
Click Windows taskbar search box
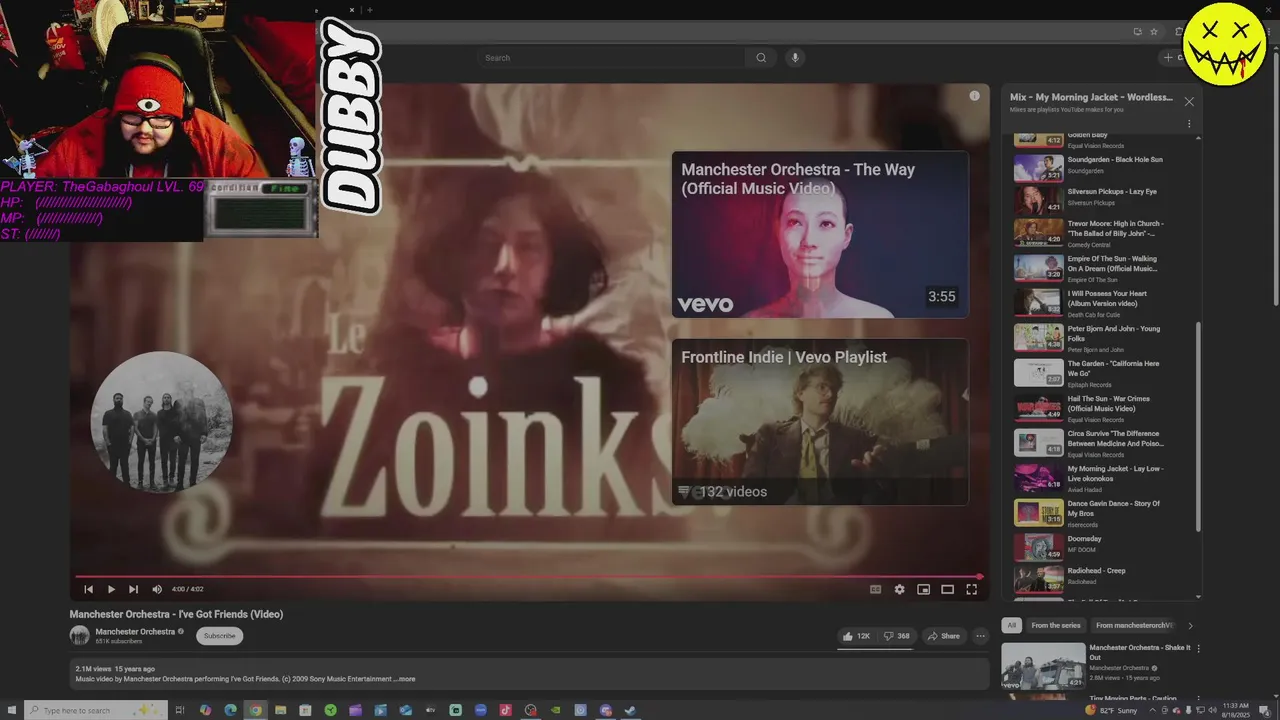tap(95, 710)
